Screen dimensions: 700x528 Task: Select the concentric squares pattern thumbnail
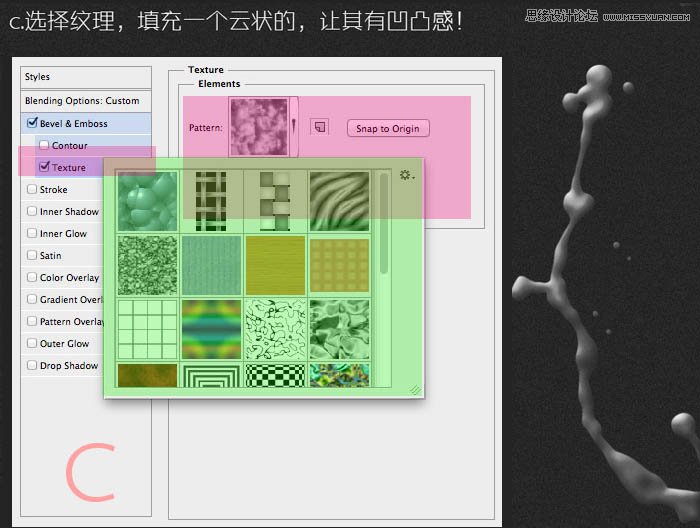(211, 375)
